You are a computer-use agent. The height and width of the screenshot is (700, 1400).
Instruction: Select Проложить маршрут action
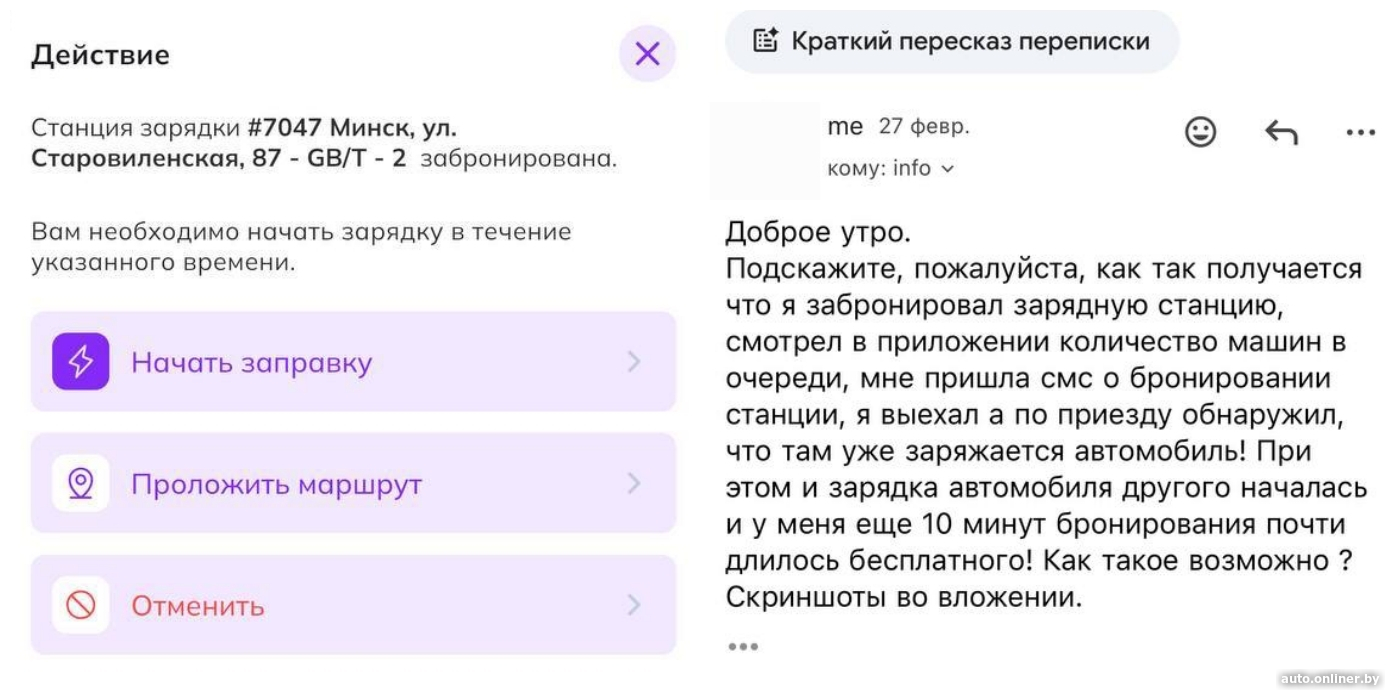click(x=277, y=484)
